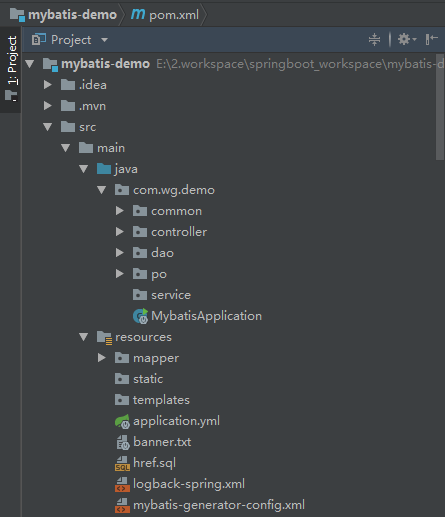This screenshot has height=517, width=445.
Task: Expand the dao package arrow
Action: tap(120, 253)
